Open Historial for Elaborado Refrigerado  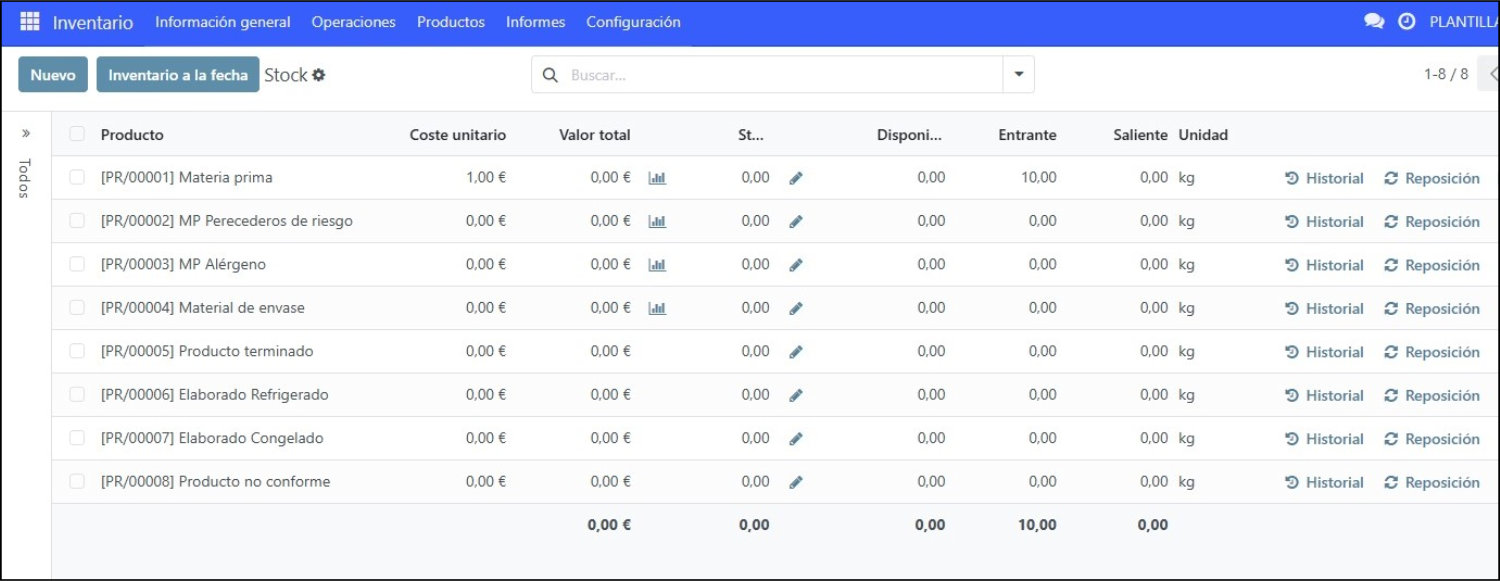click(1324, 395)
